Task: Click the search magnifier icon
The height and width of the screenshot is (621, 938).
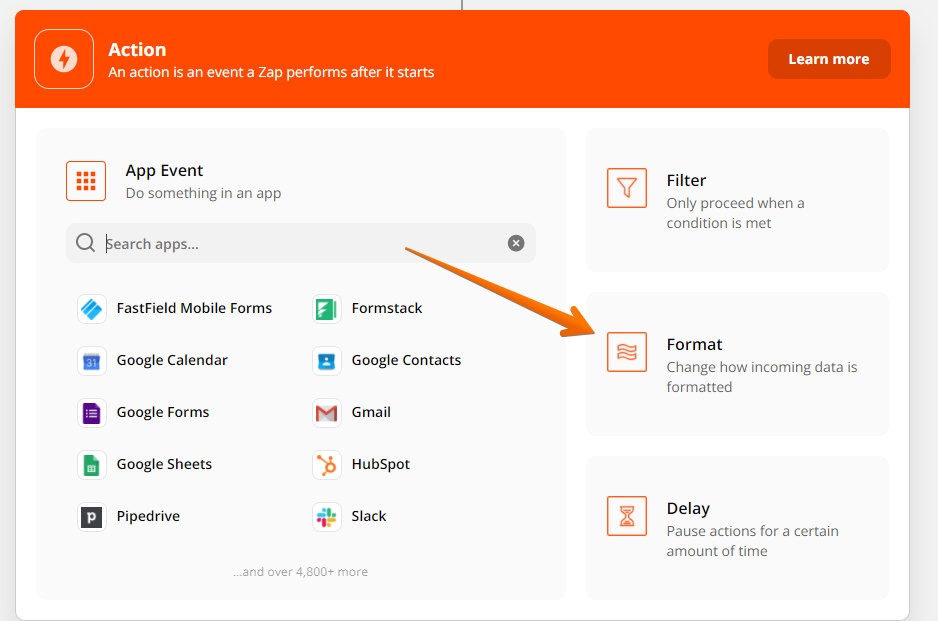Action: coord(86,243)
